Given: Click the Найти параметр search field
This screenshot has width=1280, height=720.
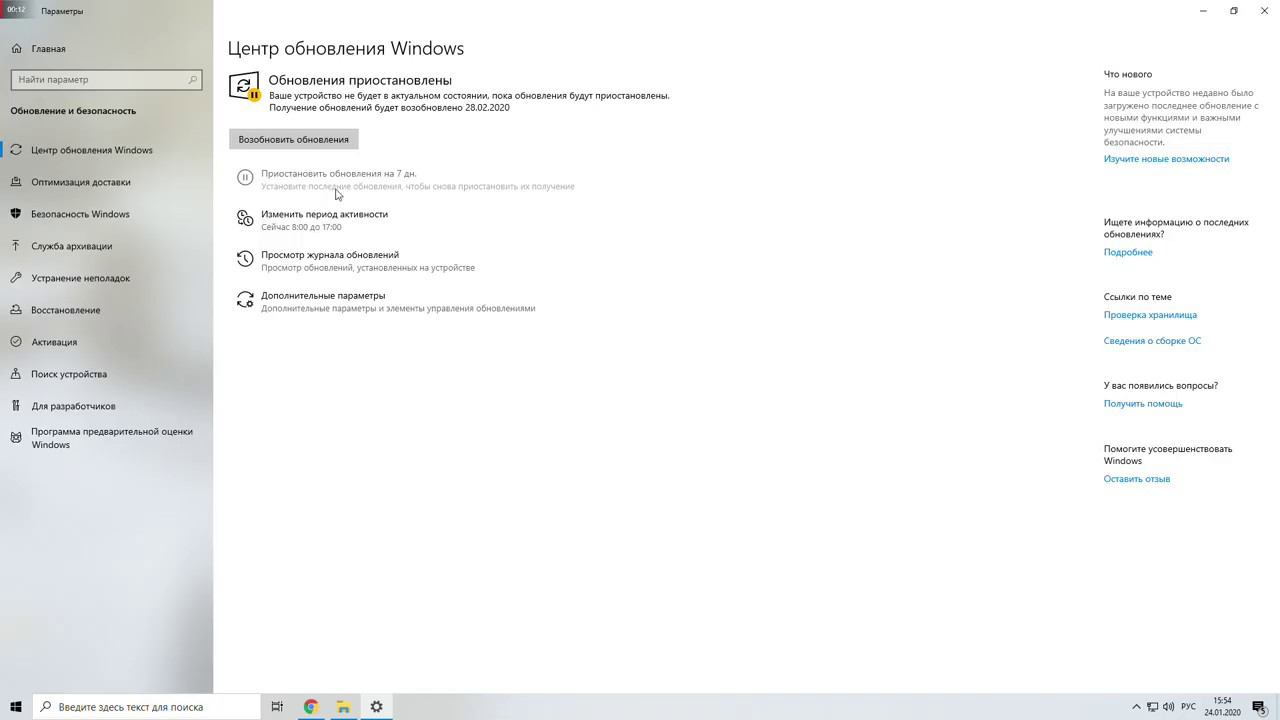Looking at the screenshot, I should tap(106, 79).
